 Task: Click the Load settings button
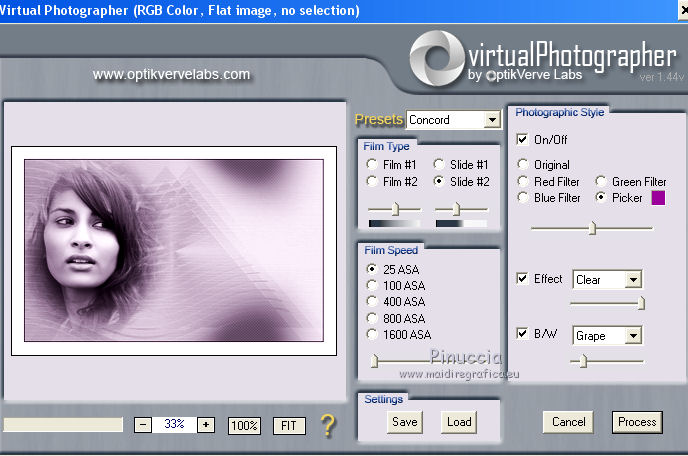459,422
